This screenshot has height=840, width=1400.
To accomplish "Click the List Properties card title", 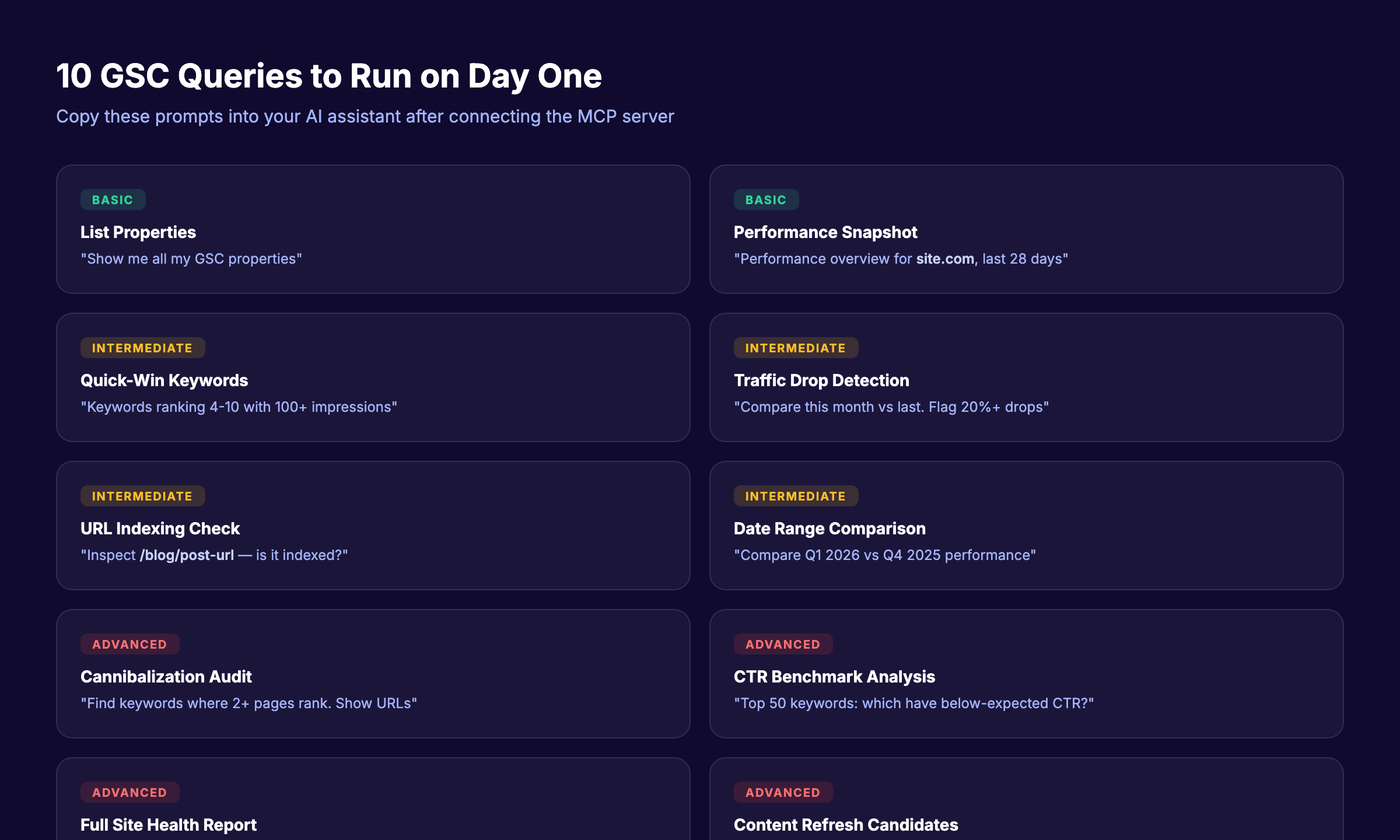I will point(138,232).
